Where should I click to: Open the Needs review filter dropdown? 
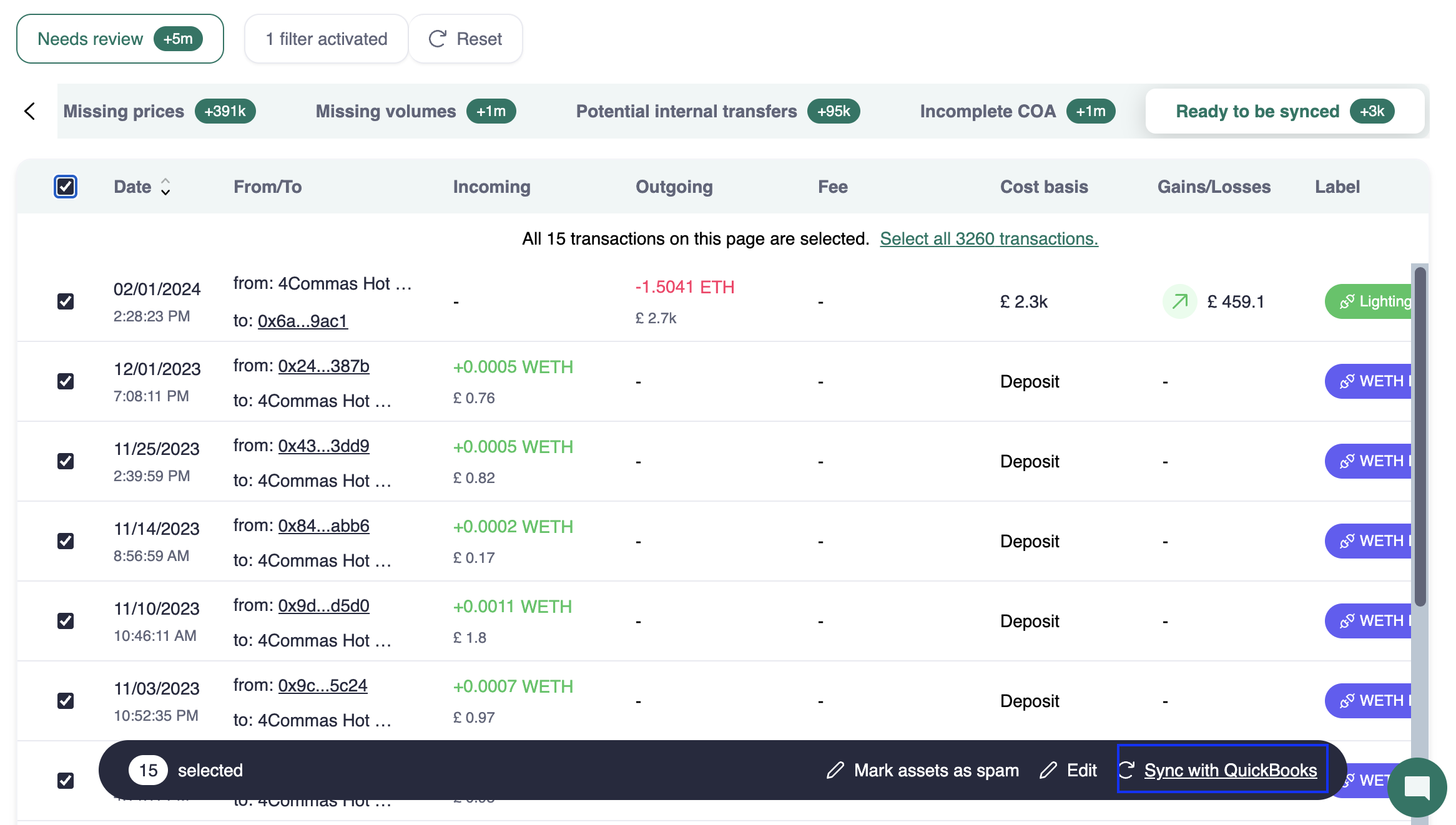(120, 39)
